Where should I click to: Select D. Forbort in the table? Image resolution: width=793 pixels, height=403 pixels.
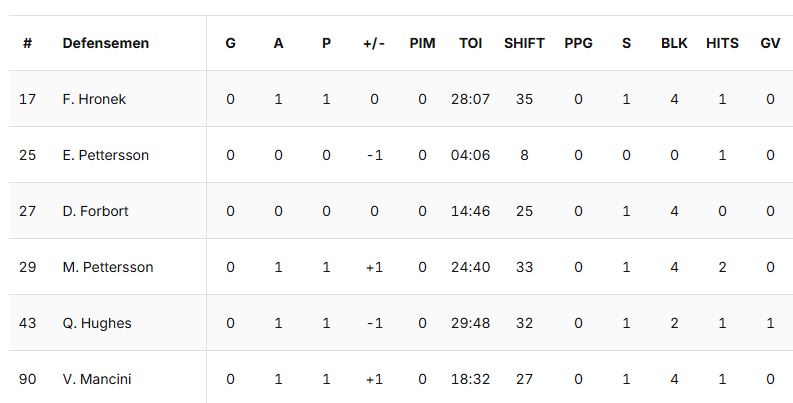click(95, 211)
